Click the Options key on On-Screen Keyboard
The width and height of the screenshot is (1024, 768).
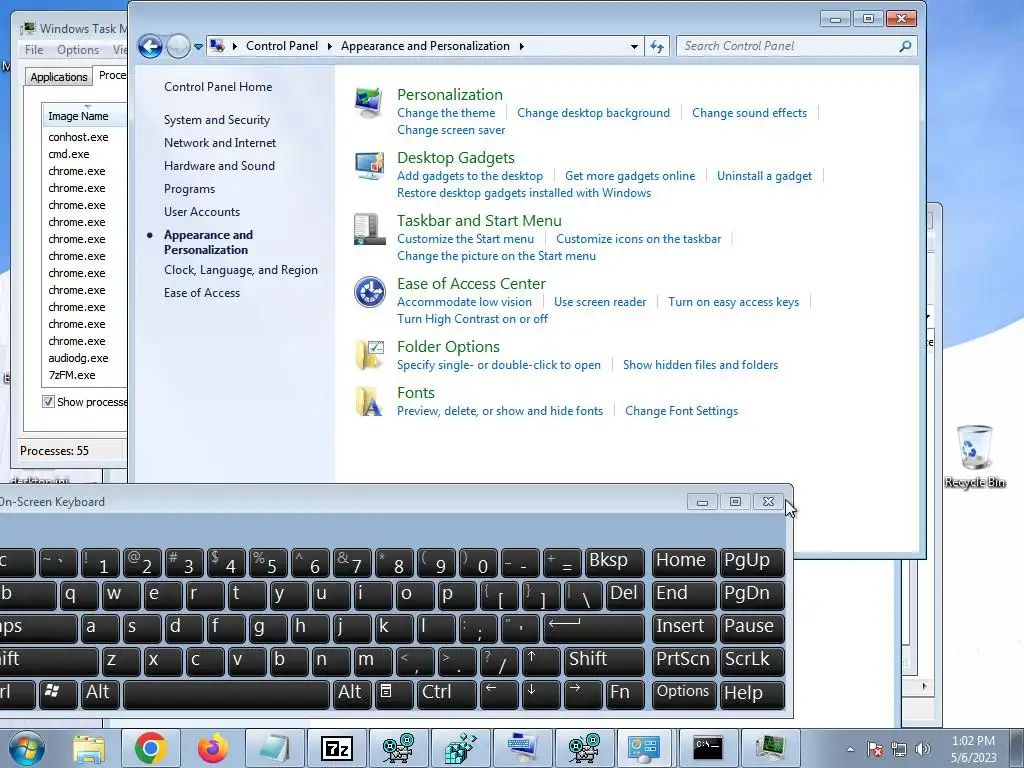[x=684, y=693]
